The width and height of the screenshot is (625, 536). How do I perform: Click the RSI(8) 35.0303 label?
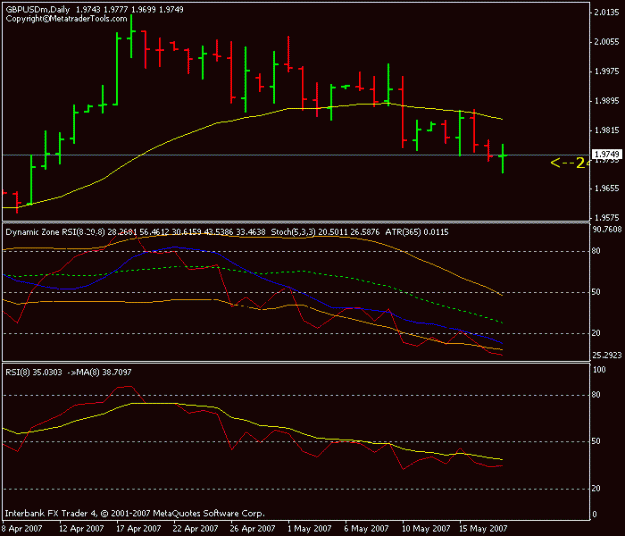click(x=34, y=372)
